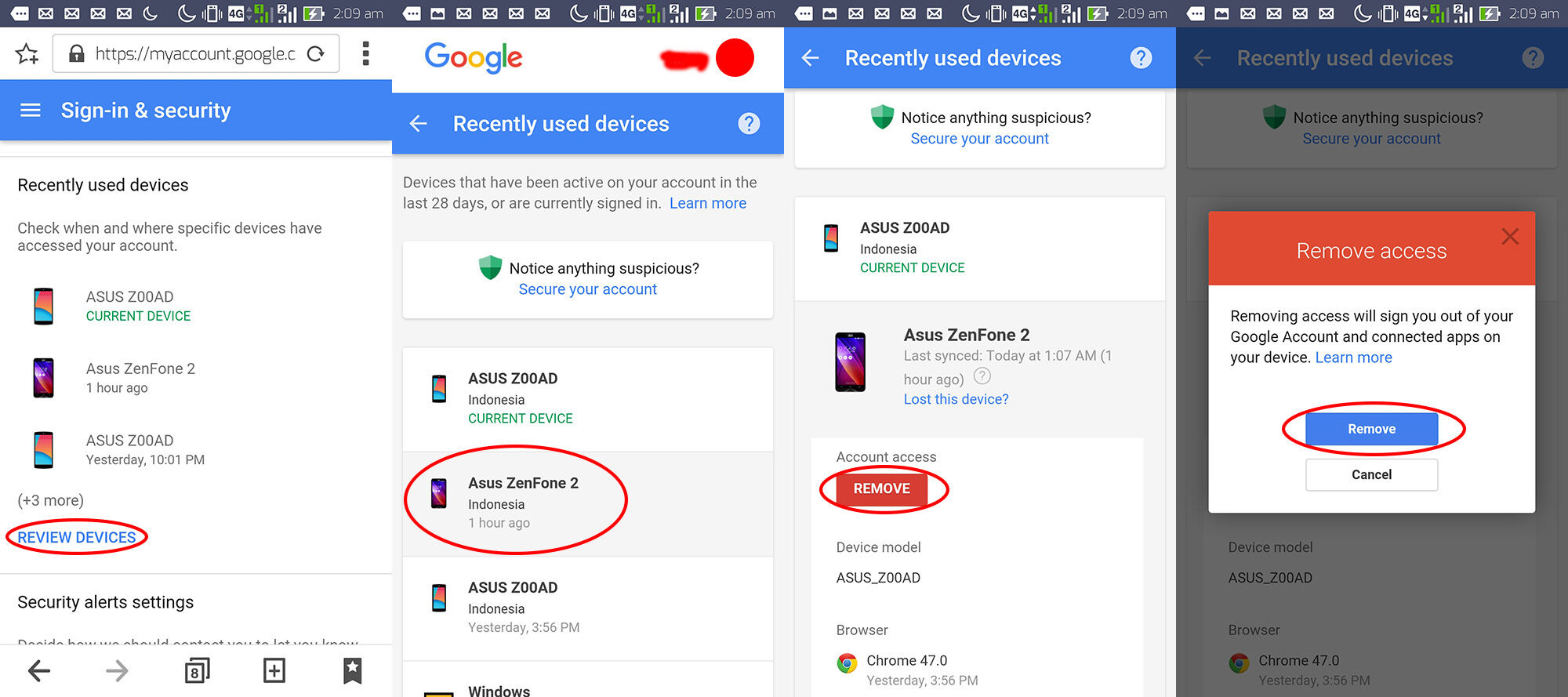Screen dimensions: 1568x697
Task: Open the browser tabs counter icon
Action: [x=196, y=670]
